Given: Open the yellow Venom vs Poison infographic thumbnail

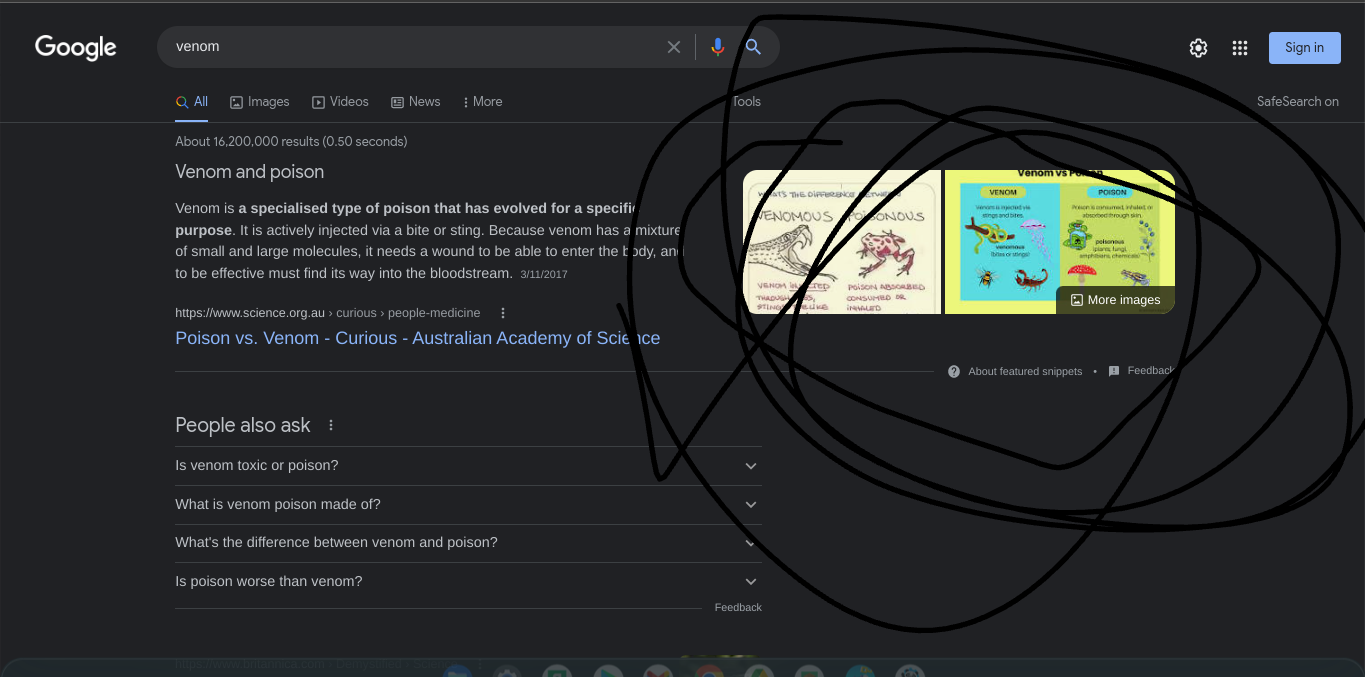Looking at the screenshot, I should click(x=1060, y=241).
